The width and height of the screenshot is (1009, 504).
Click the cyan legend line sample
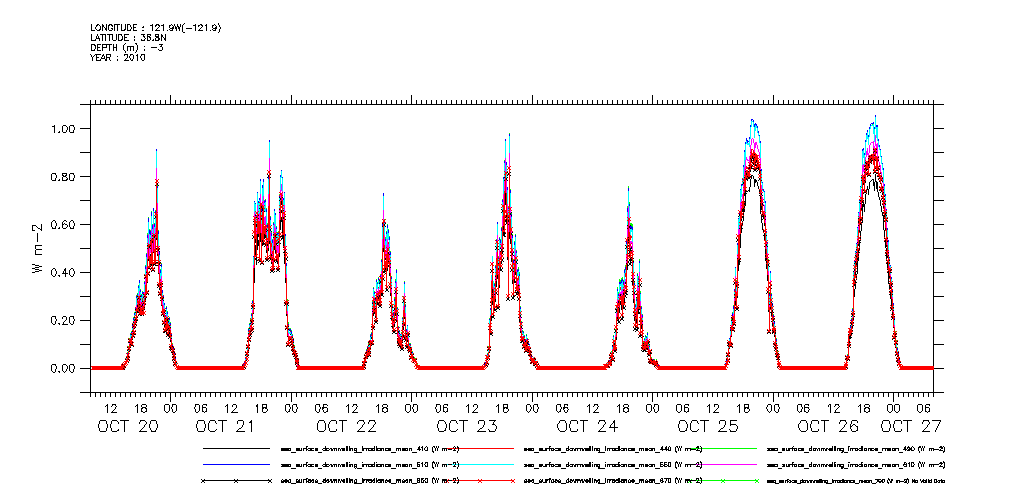(x=479, y=464)
